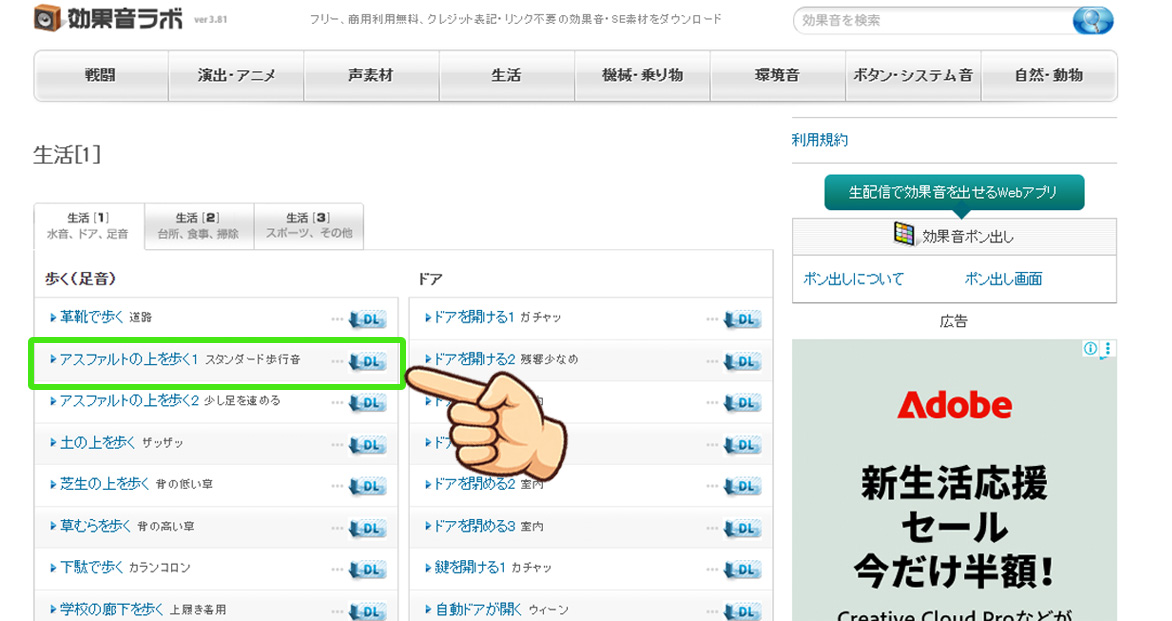Click the 効果音を検索 search field
The height and width of the screenshot is (621, 1172).
click(x=930, y=20)
